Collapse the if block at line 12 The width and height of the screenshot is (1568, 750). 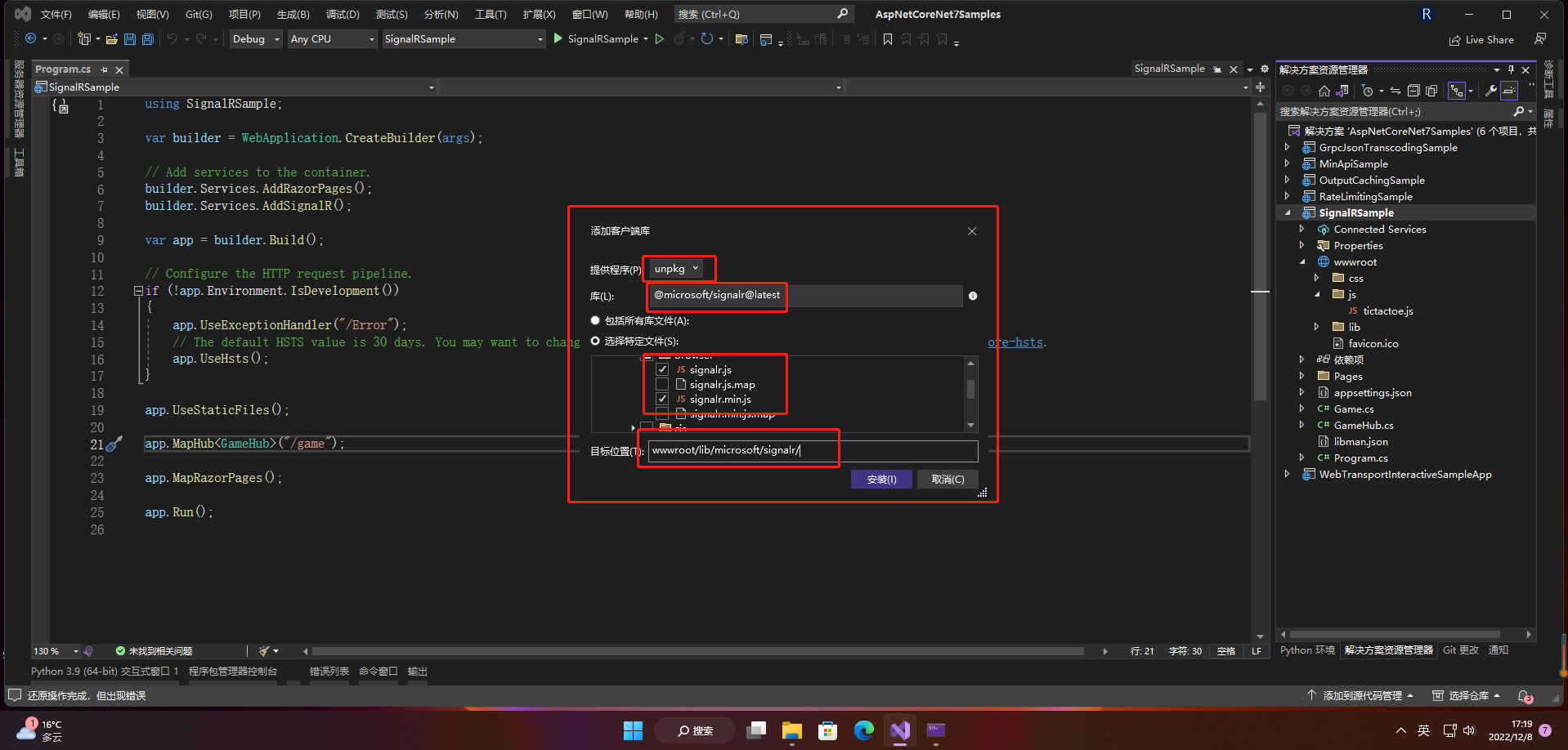[138, 291]
